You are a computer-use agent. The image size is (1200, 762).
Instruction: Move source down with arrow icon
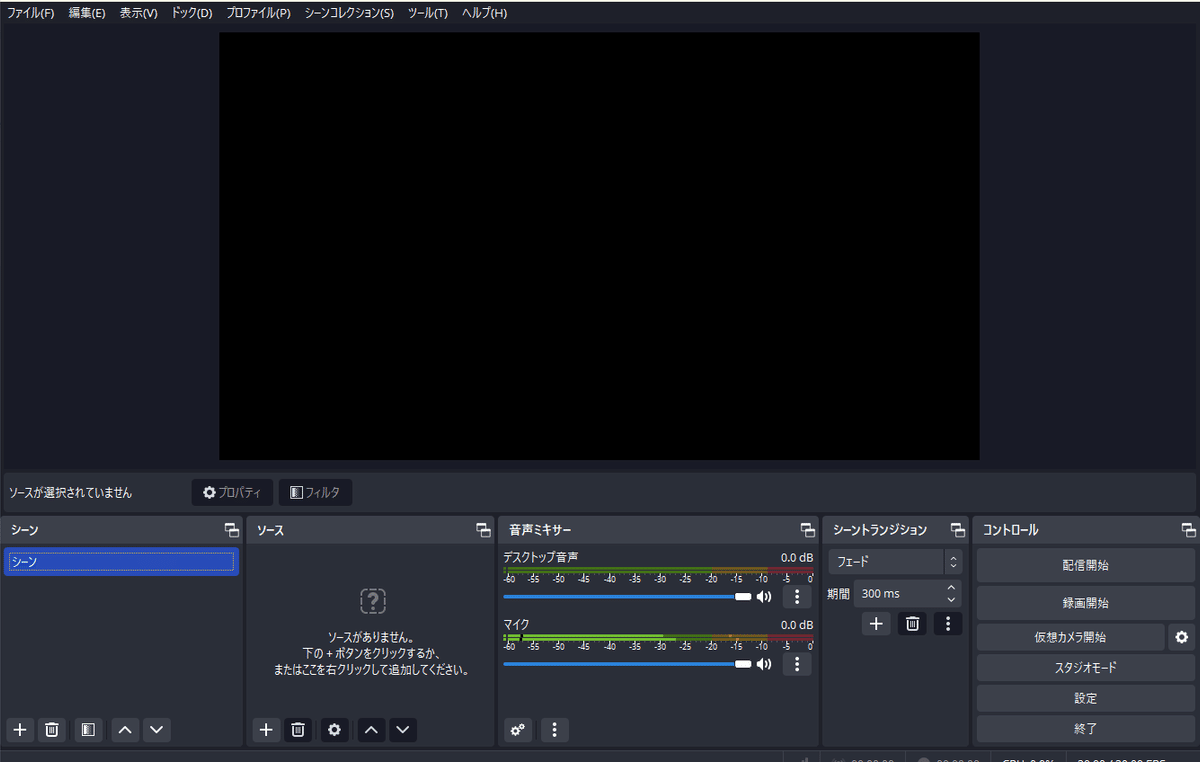403,730
